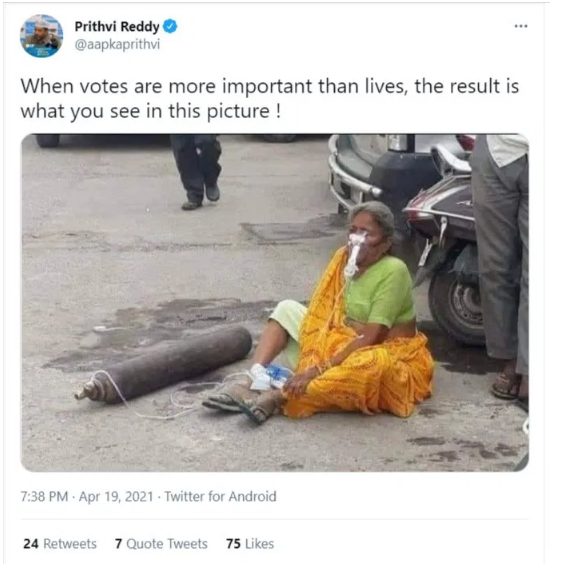
Task: Click the blue verified badge beside Prithvi Reddy
Action: tap(170, 26)
